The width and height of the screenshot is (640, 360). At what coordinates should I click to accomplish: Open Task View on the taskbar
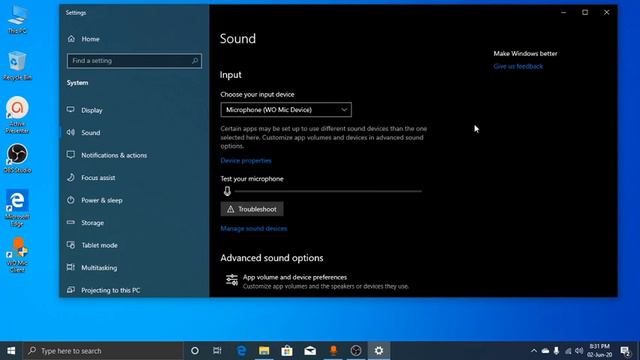click(x=217, y=351)
